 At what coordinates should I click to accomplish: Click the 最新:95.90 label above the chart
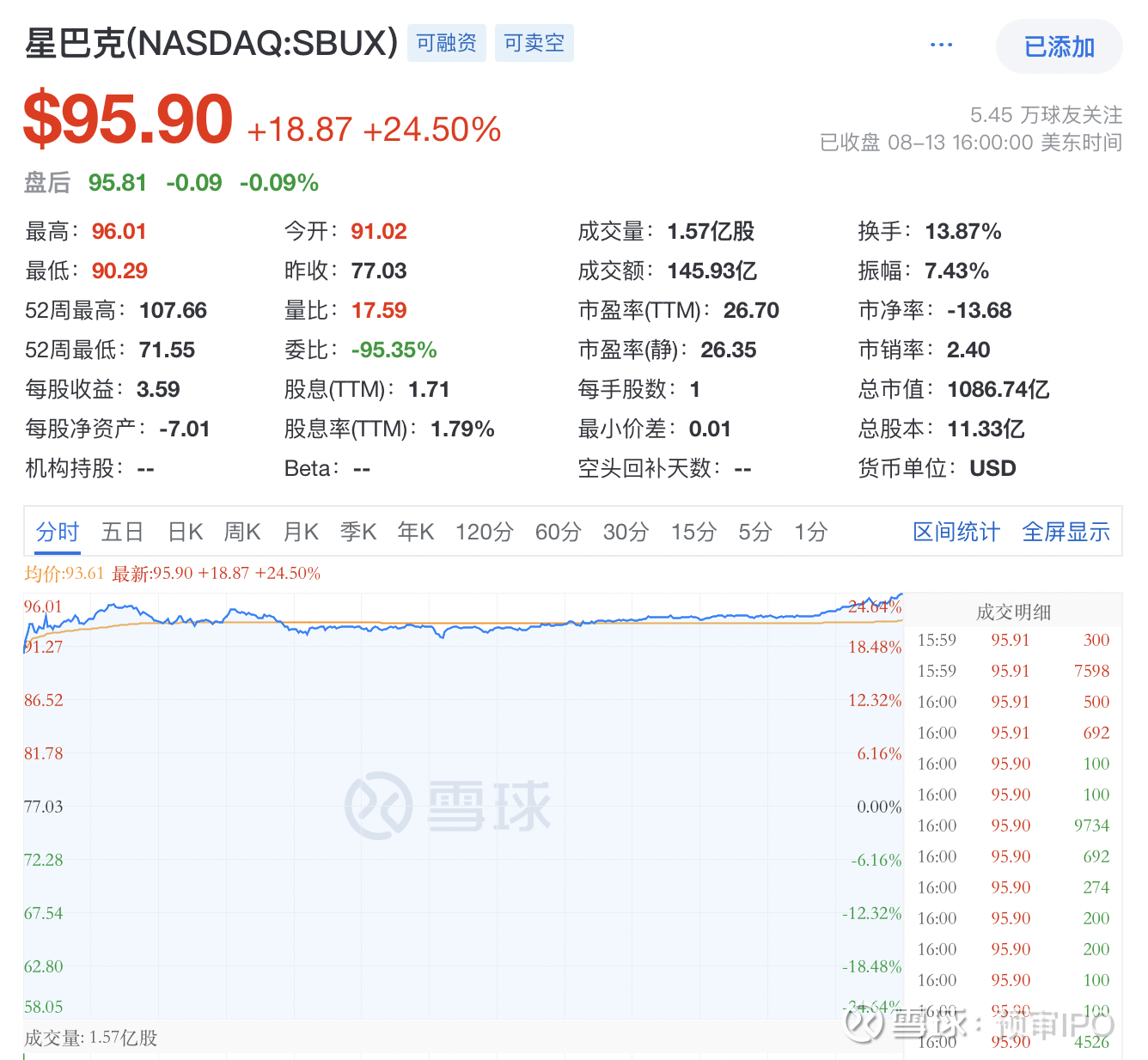[152, 574]
